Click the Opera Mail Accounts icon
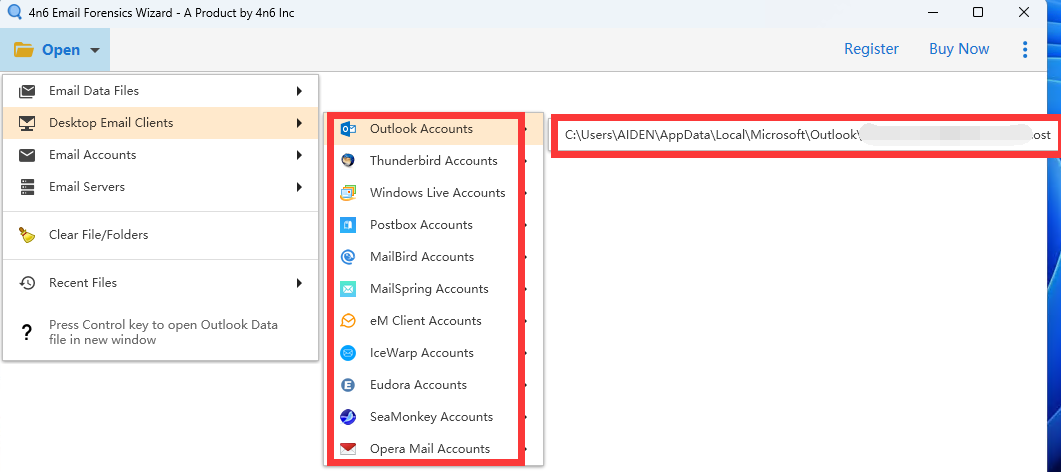 click(348, 449)
